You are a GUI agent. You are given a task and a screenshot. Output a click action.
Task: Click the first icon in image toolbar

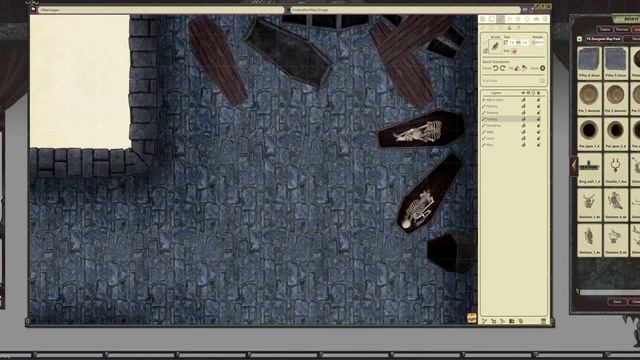(482, 19)
